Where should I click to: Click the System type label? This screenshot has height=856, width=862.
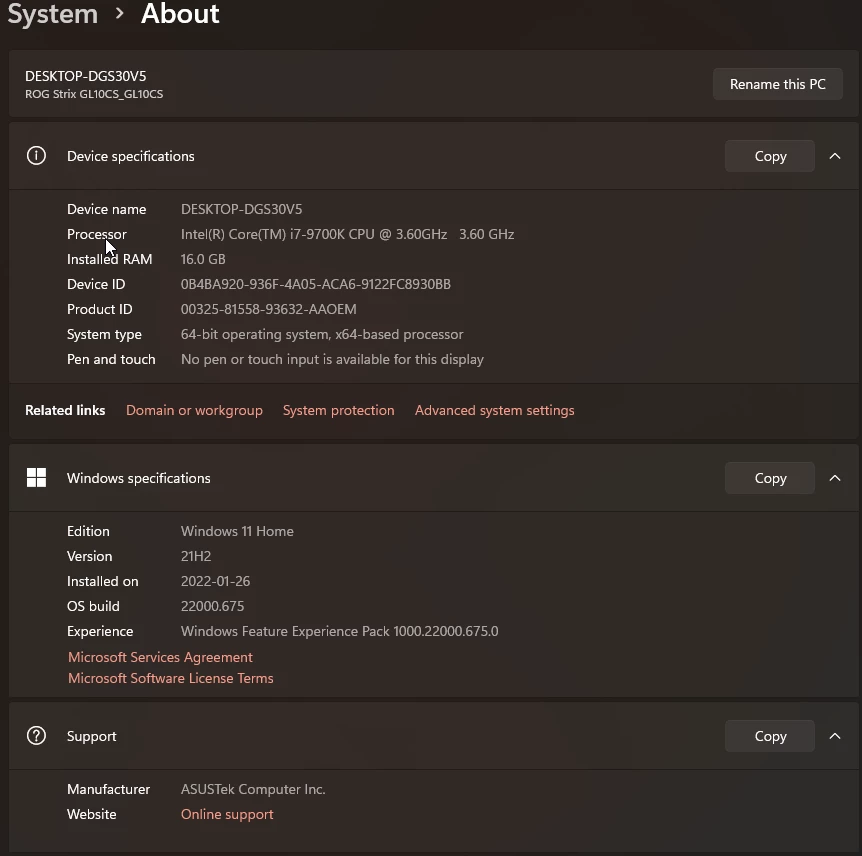104,334
